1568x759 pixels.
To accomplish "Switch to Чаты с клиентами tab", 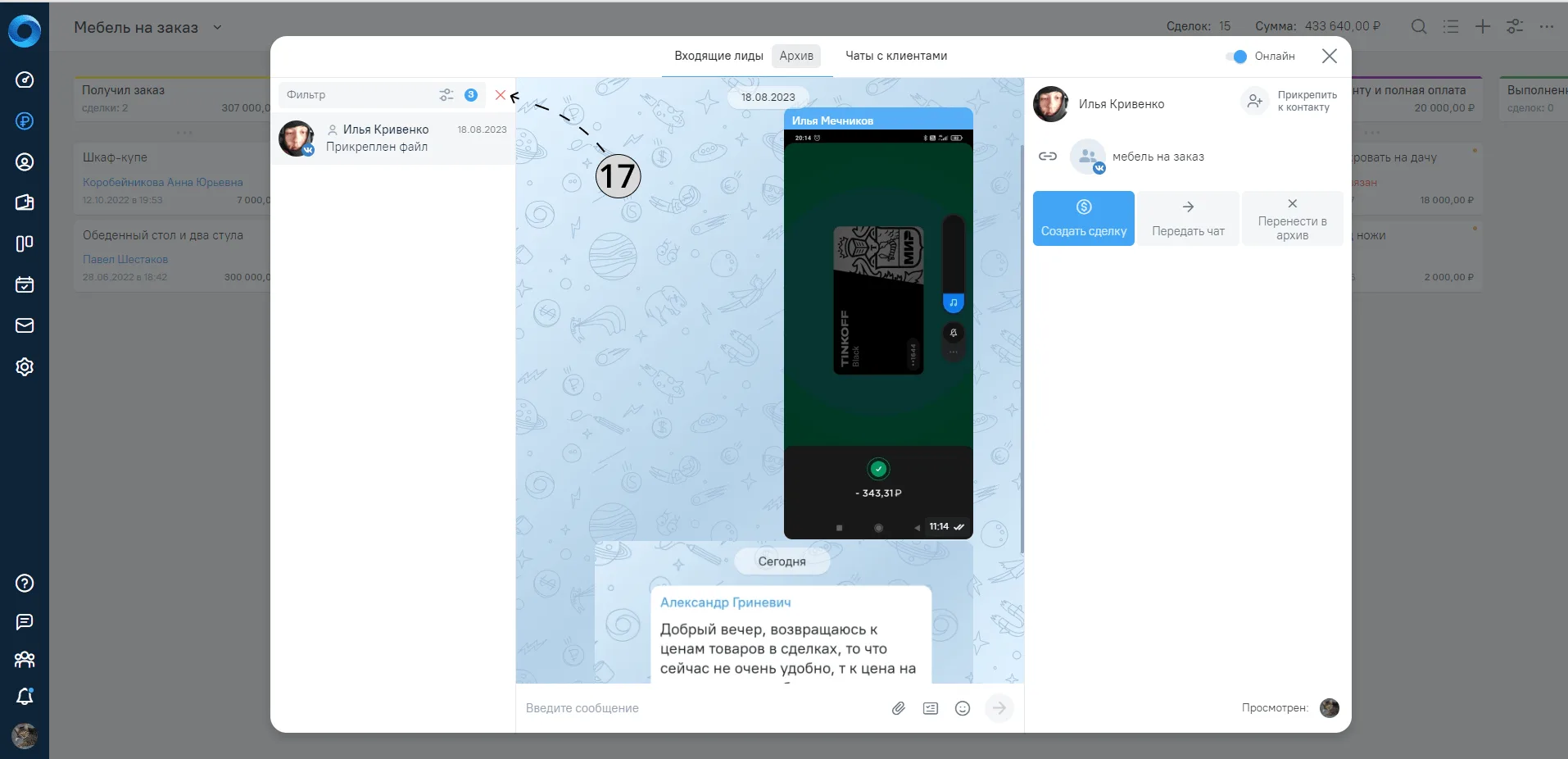I will click(896, 56).
